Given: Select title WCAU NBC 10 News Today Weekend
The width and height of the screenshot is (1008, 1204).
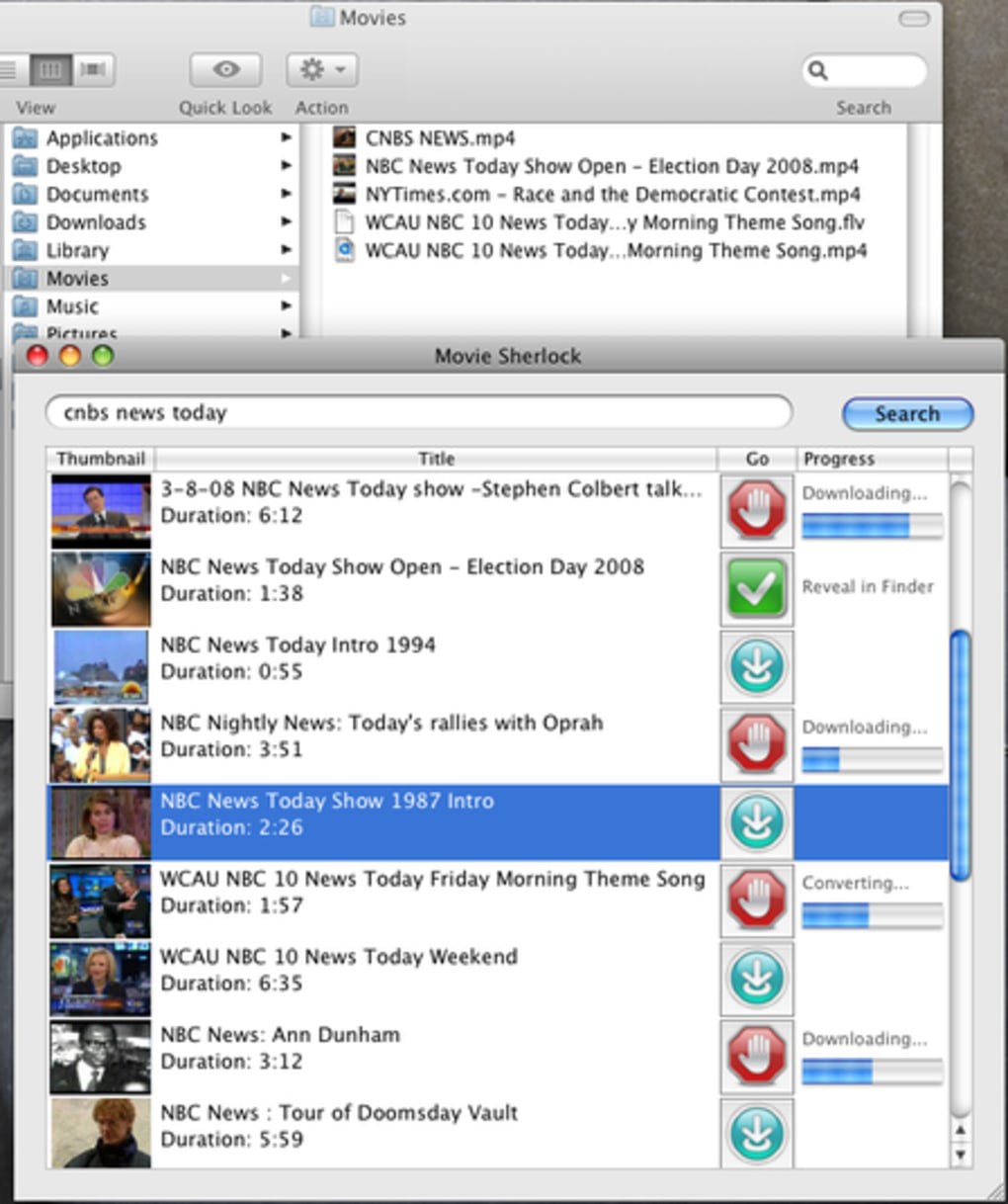Looking at the screenshot, I should [339, 957].
